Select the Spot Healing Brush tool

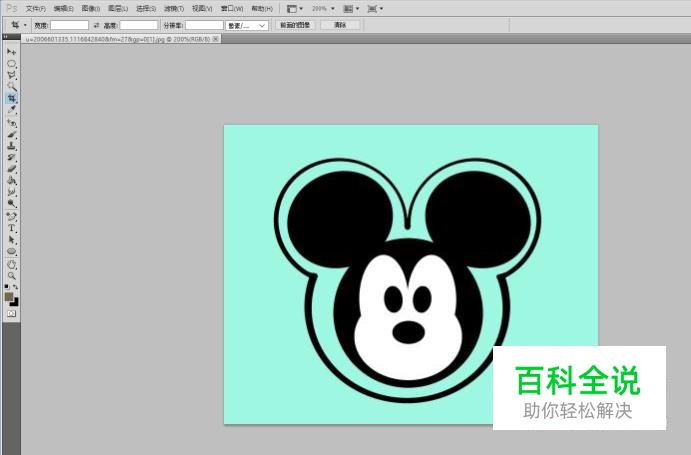click(x=11, y=123)
